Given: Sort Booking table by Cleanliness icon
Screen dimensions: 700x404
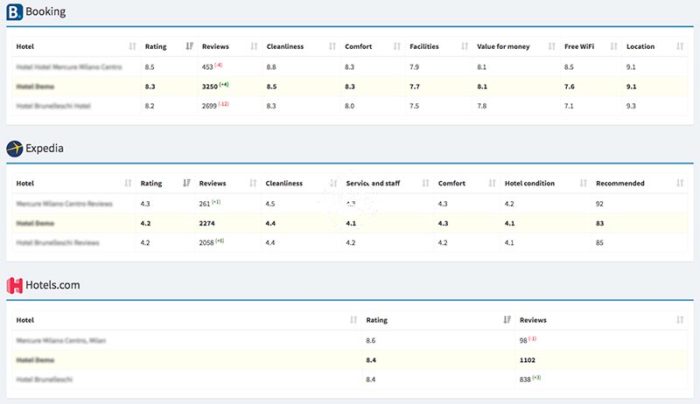Looking at the screenshot, I should click(x=332, y=46).
